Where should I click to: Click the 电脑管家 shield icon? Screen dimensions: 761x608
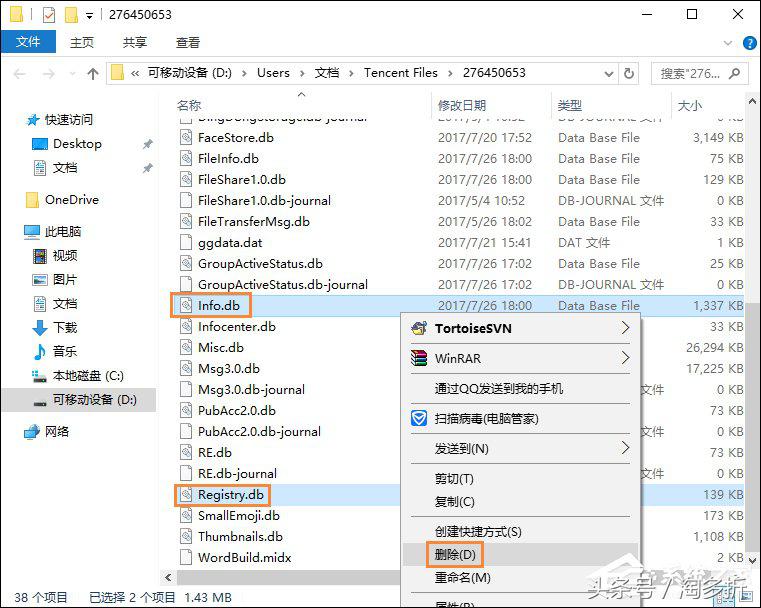pyautogui.click(x=419, y=418)
